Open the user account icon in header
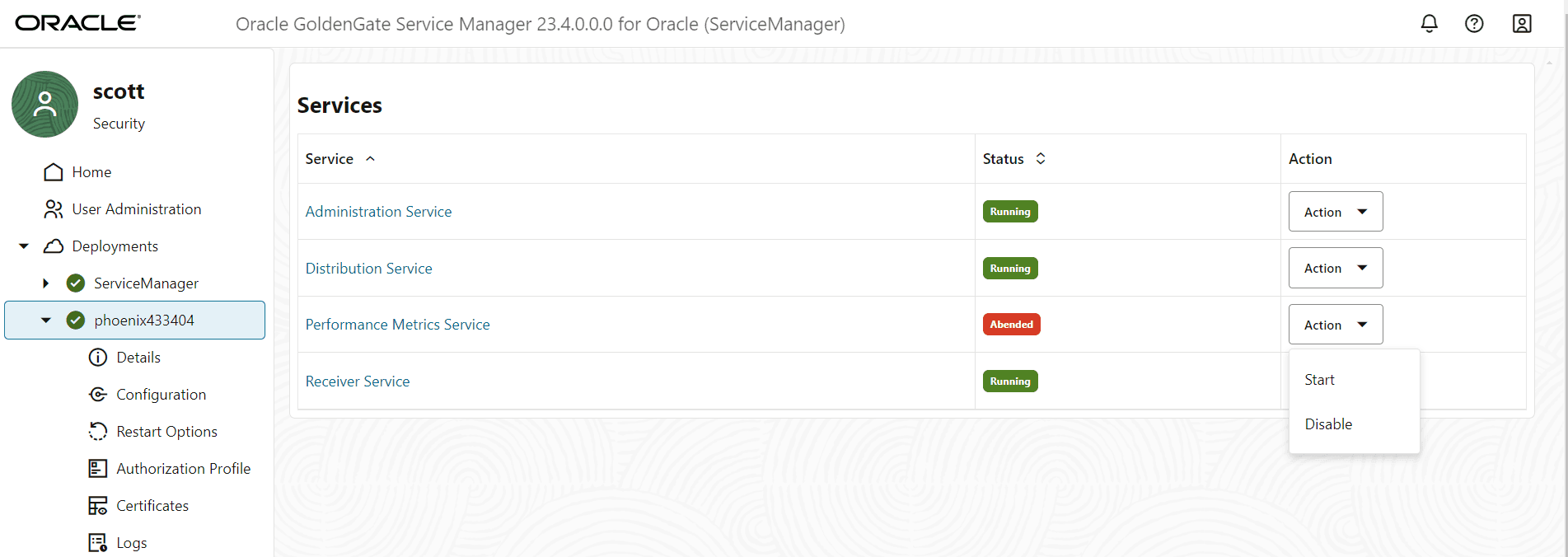 1522,24
